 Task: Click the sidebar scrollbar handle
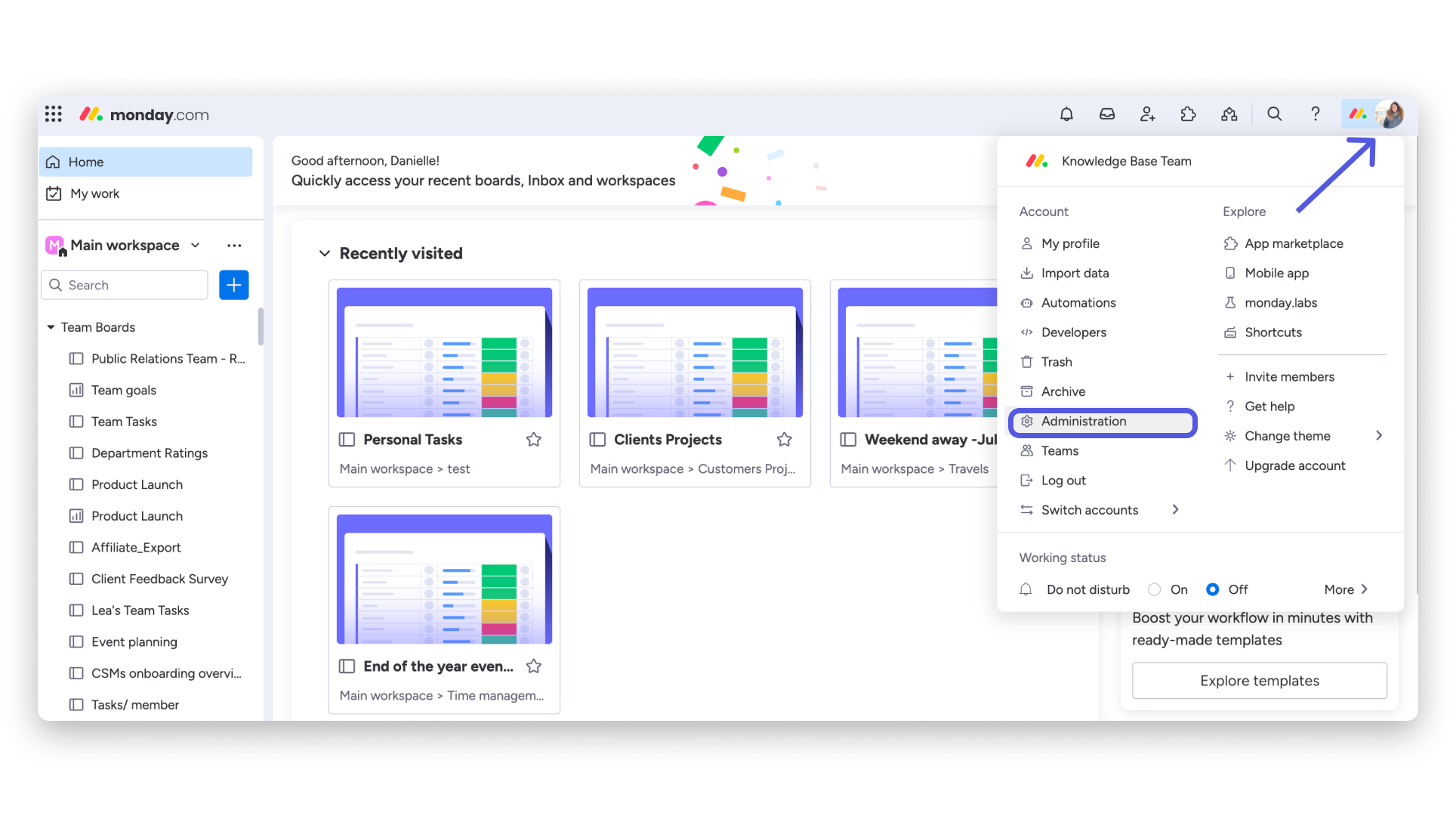click(261, 326)
